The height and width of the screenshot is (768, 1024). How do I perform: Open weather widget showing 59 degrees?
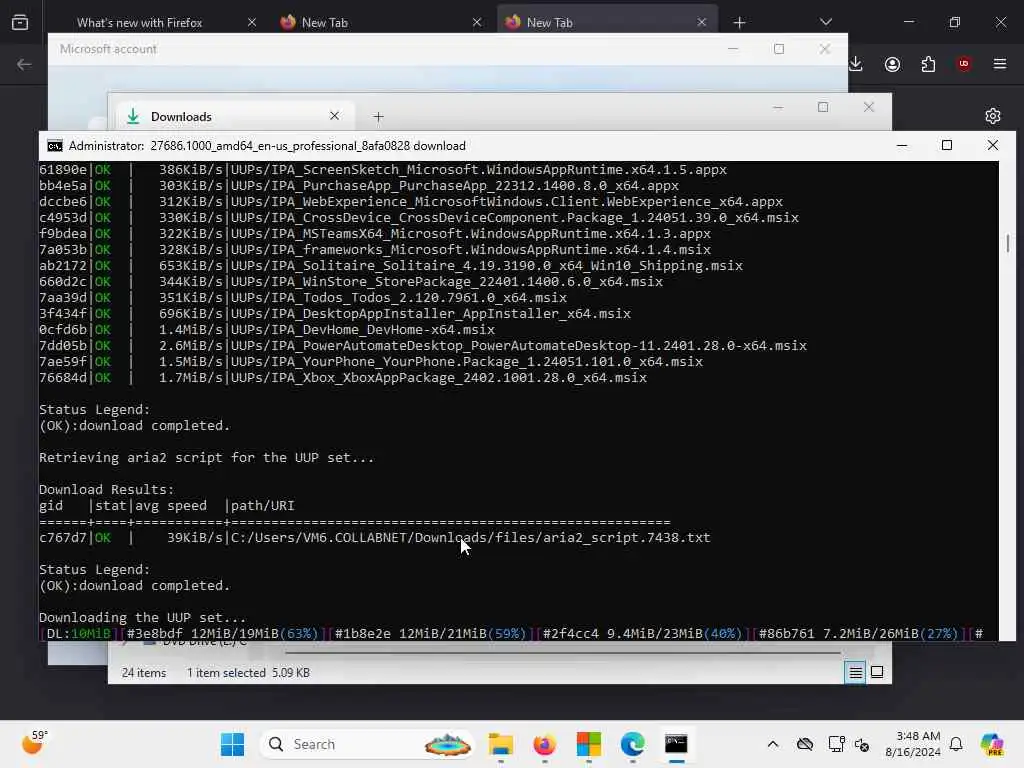point(35,743)
